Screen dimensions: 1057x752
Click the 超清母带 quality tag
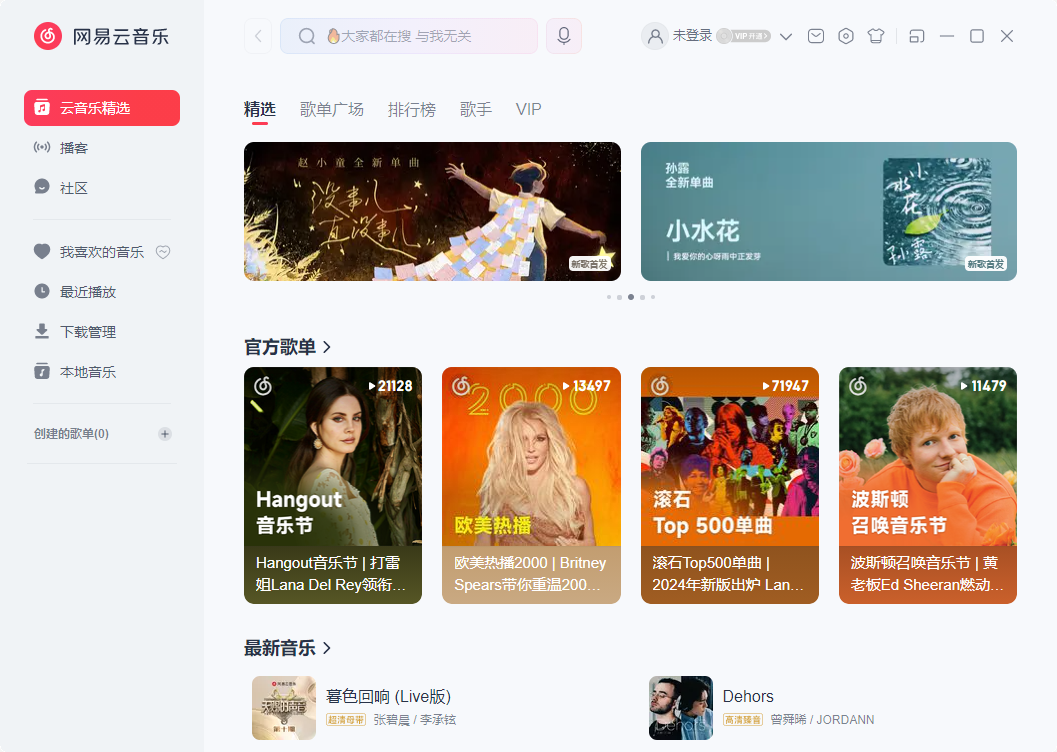point(346,720)
